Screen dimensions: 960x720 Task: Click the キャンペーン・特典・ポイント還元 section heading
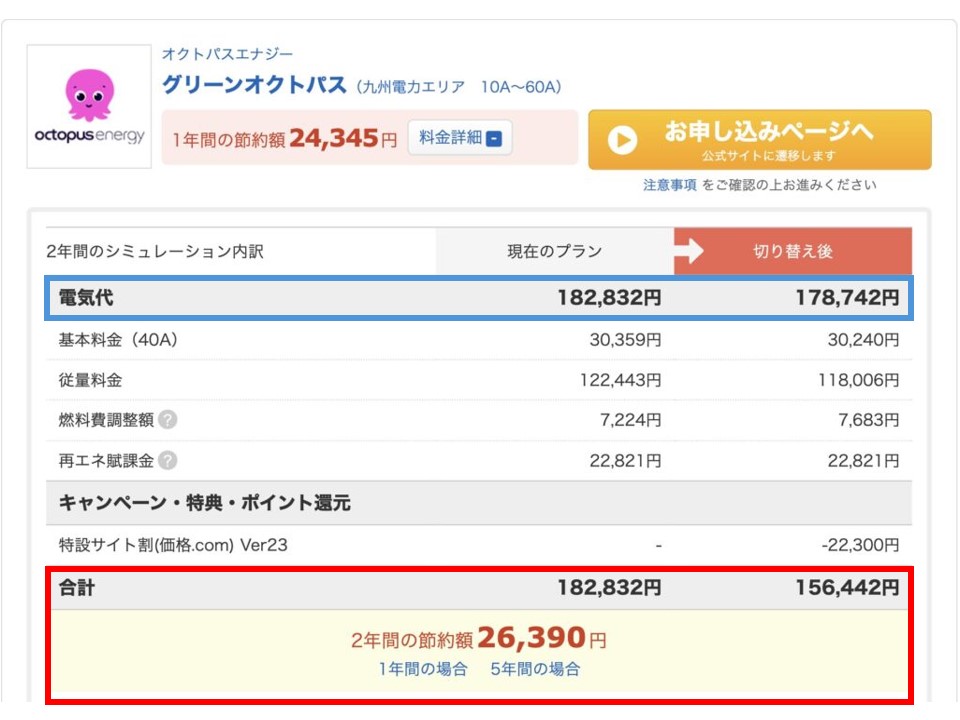tap(204, 503)
